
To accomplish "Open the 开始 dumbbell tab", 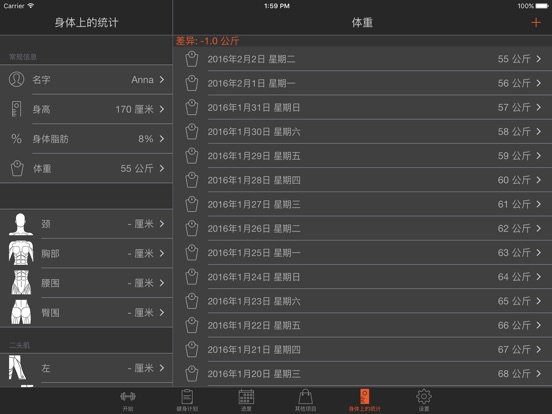I will [127, 401].
